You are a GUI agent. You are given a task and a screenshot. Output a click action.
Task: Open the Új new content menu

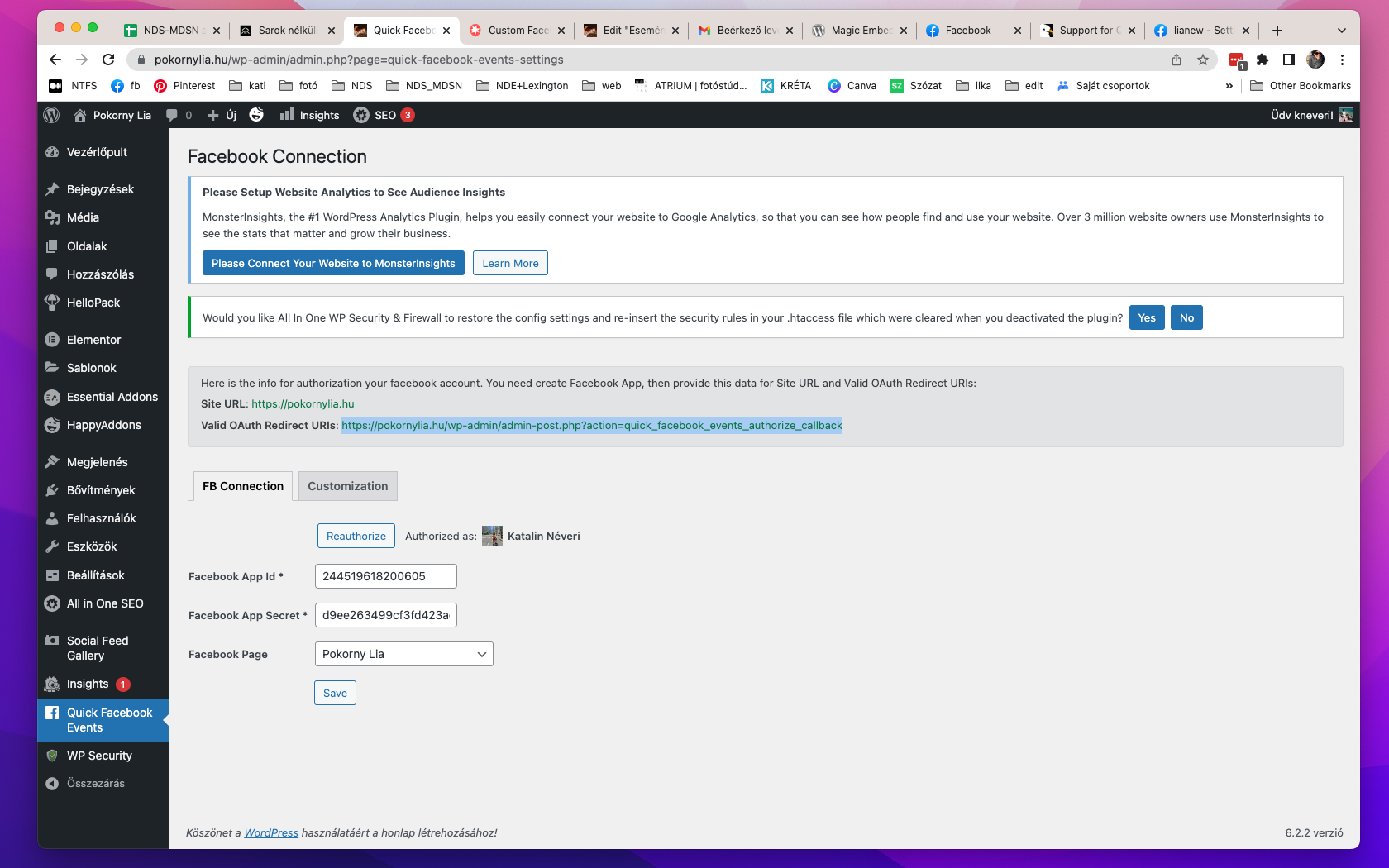tap(222, 115)
